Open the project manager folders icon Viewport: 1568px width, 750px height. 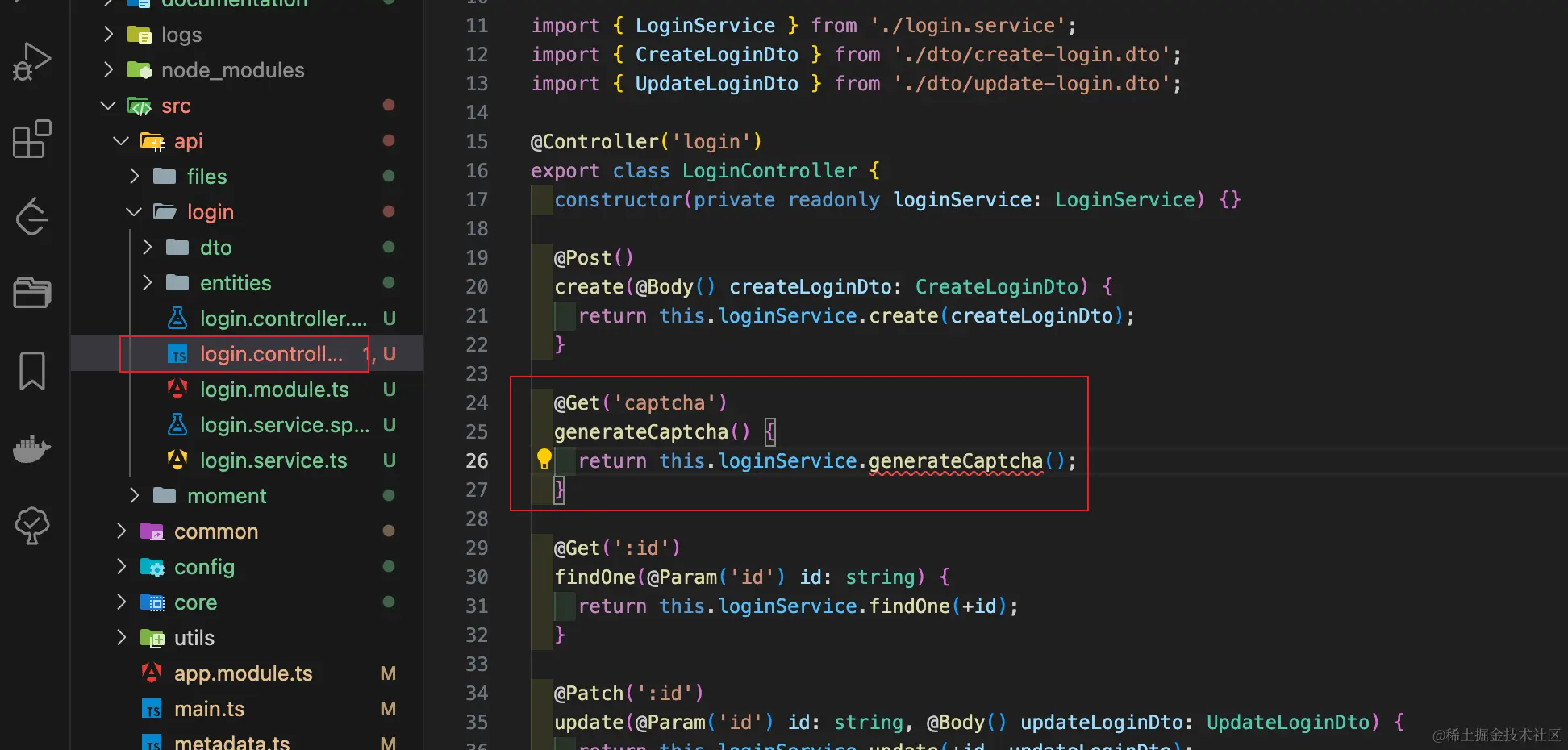(32, 292)
